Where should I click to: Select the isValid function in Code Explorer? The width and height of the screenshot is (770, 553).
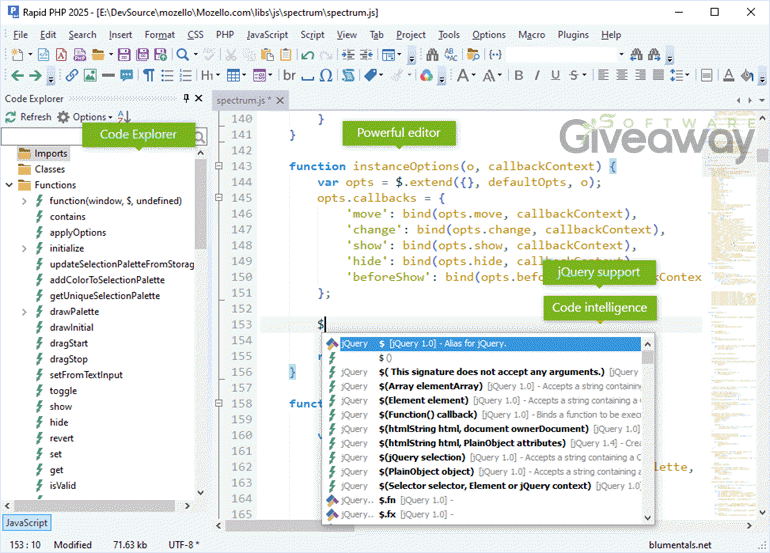pos(62,486)
